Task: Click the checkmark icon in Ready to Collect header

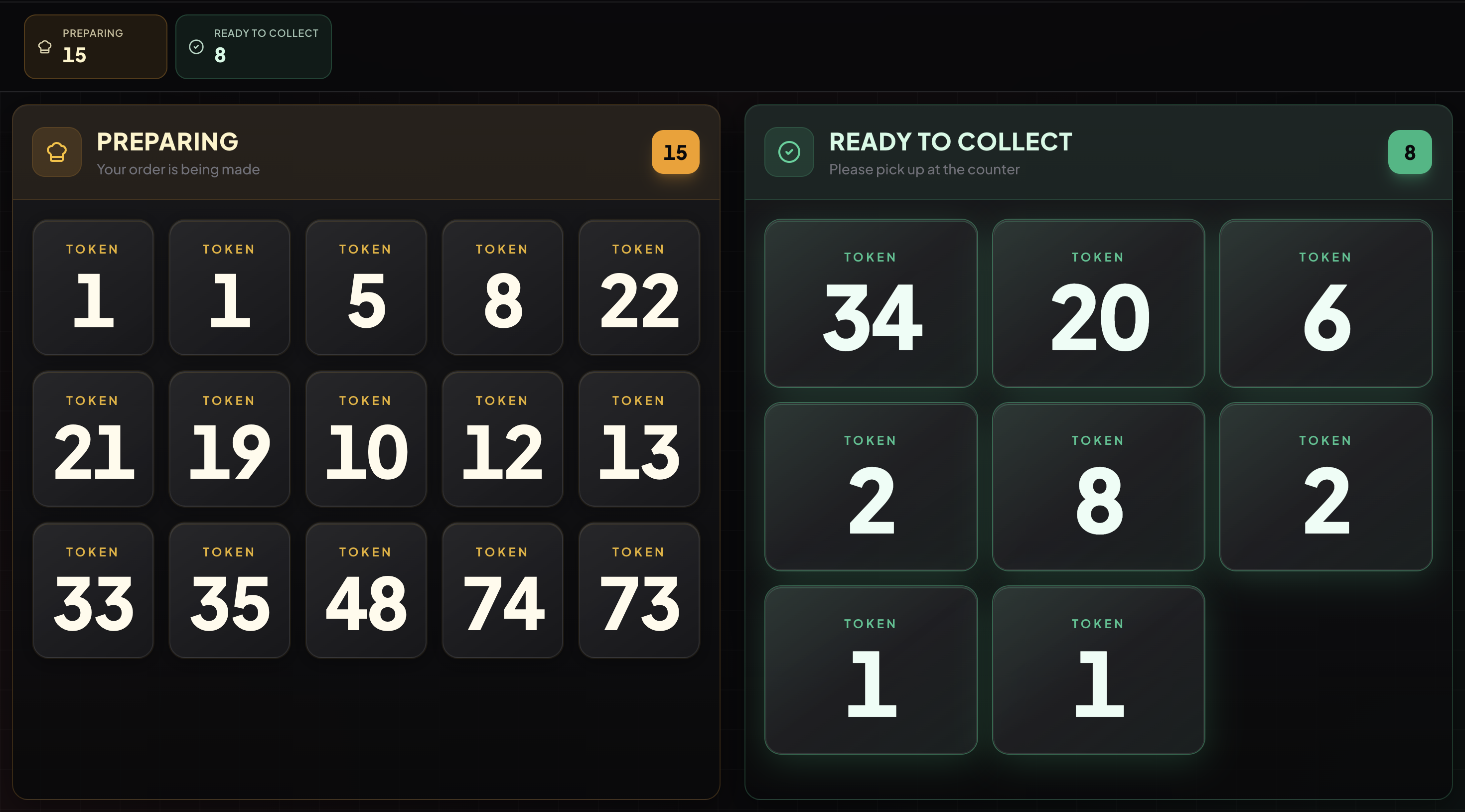Action: [789, 152]
